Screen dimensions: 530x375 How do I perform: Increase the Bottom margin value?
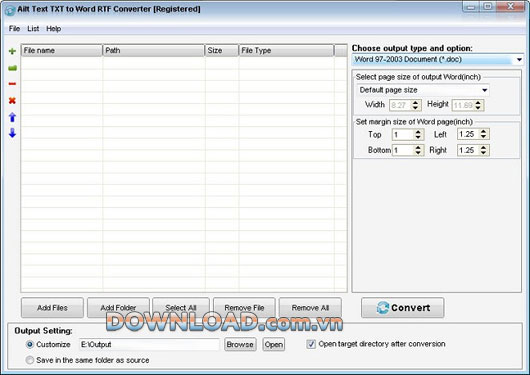[418, 147]
